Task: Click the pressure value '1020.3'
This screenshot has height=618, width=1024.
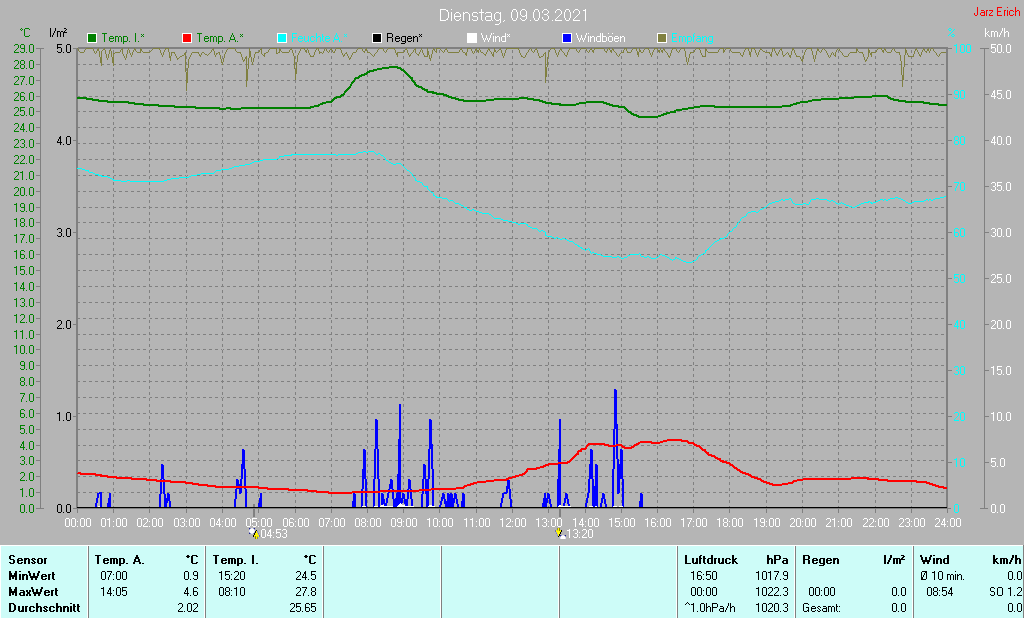Action: point(772,608)
